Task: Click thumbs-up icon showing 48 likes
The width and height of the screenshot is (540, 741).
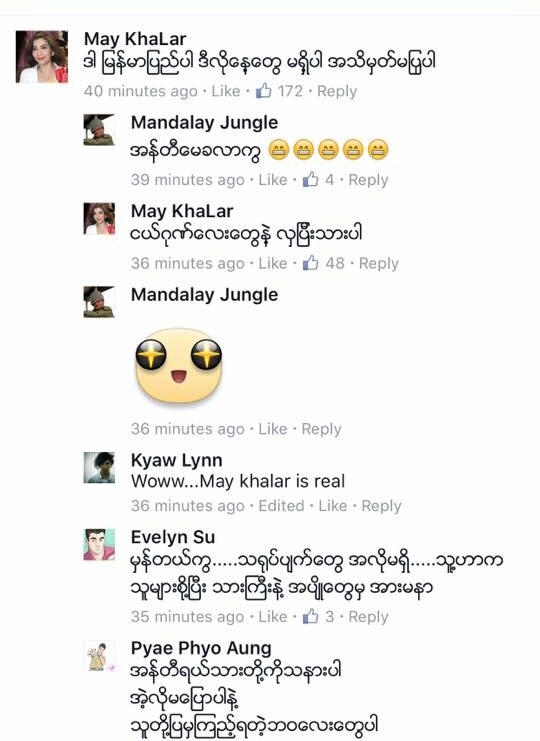Action: click(x=310, y=263)
